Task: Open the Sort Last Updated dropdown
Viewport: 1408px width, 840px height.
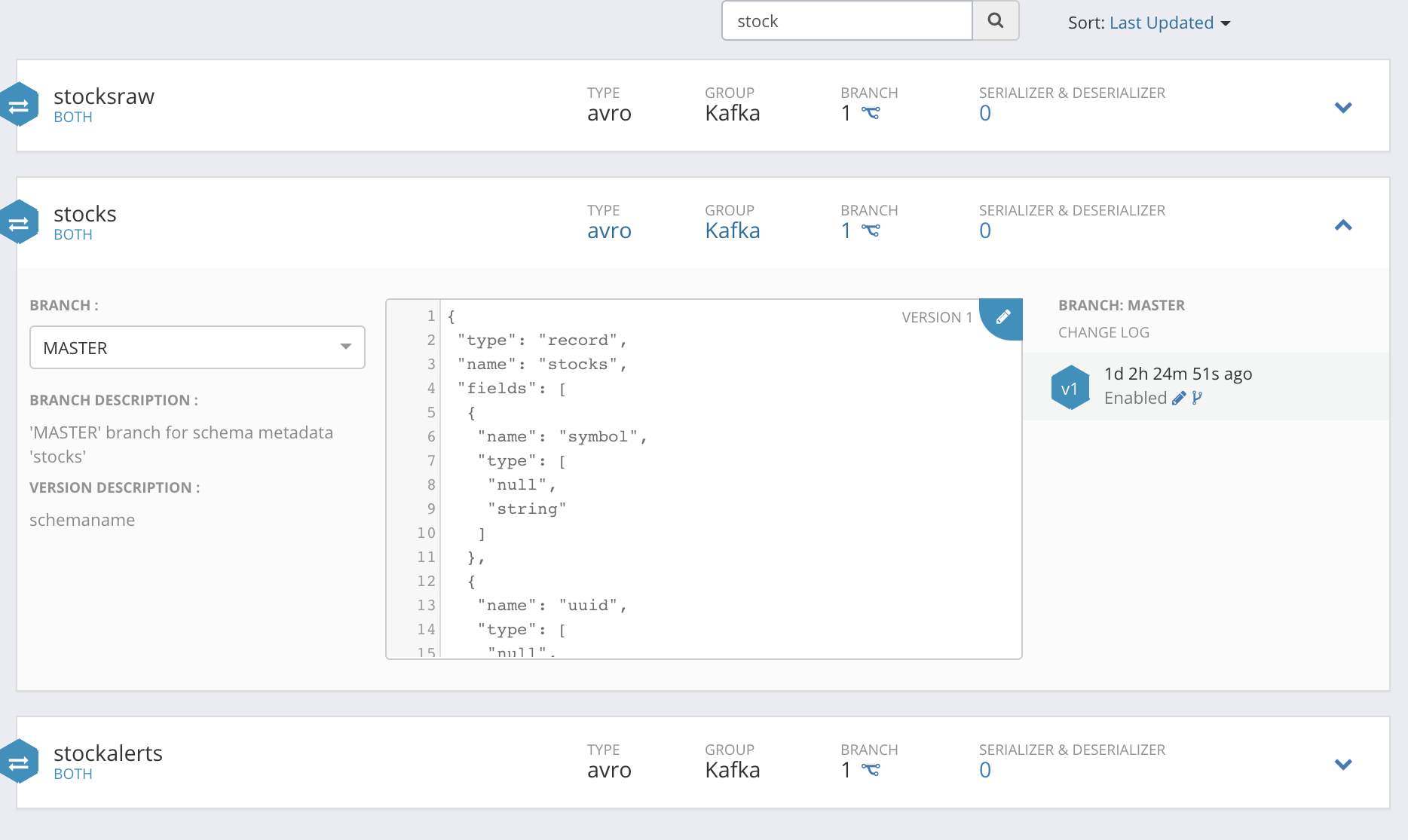Action: 1168,23
